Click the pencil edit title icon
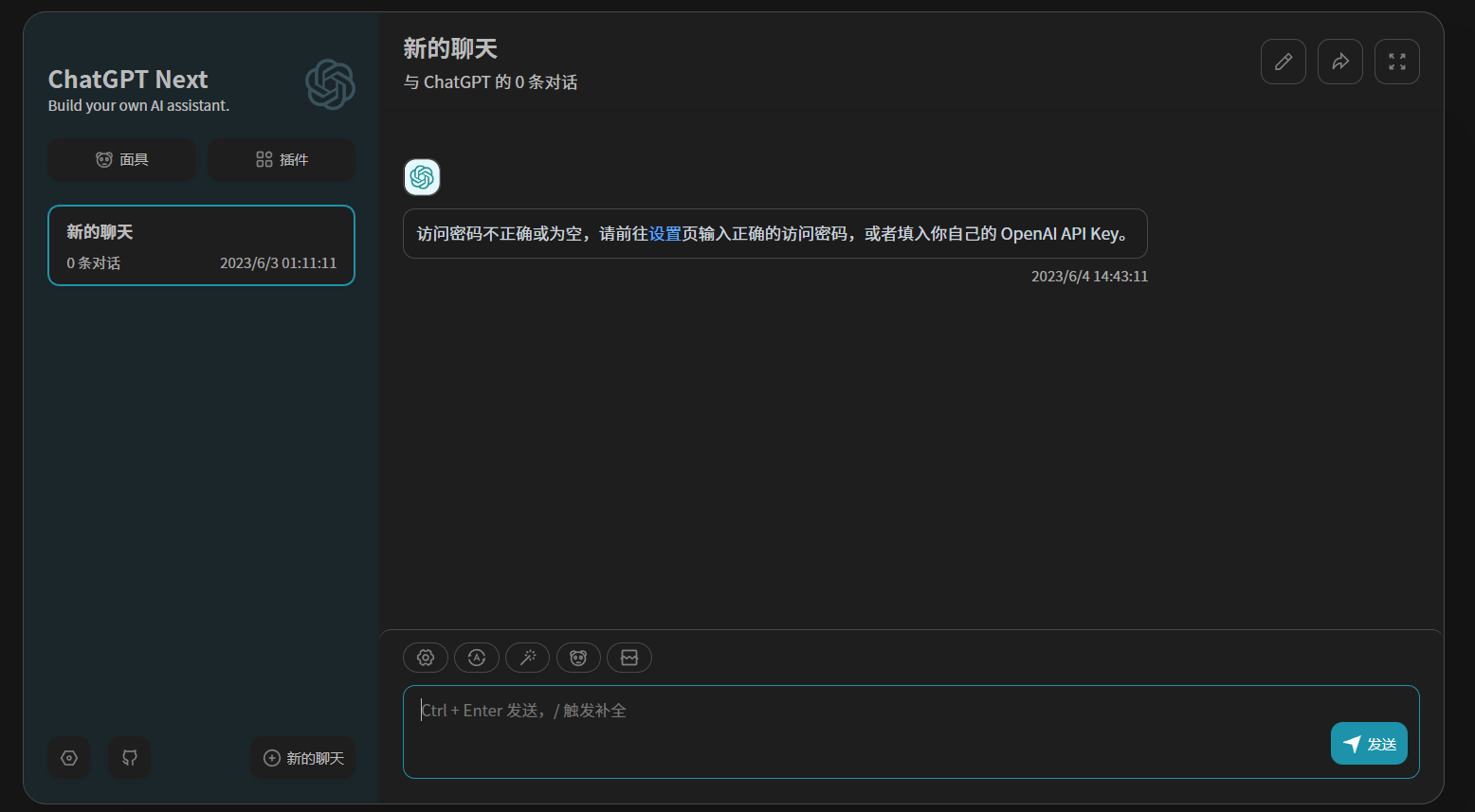The height and width of the screenshot is (812, 1475). click(x=1284, y=62)
